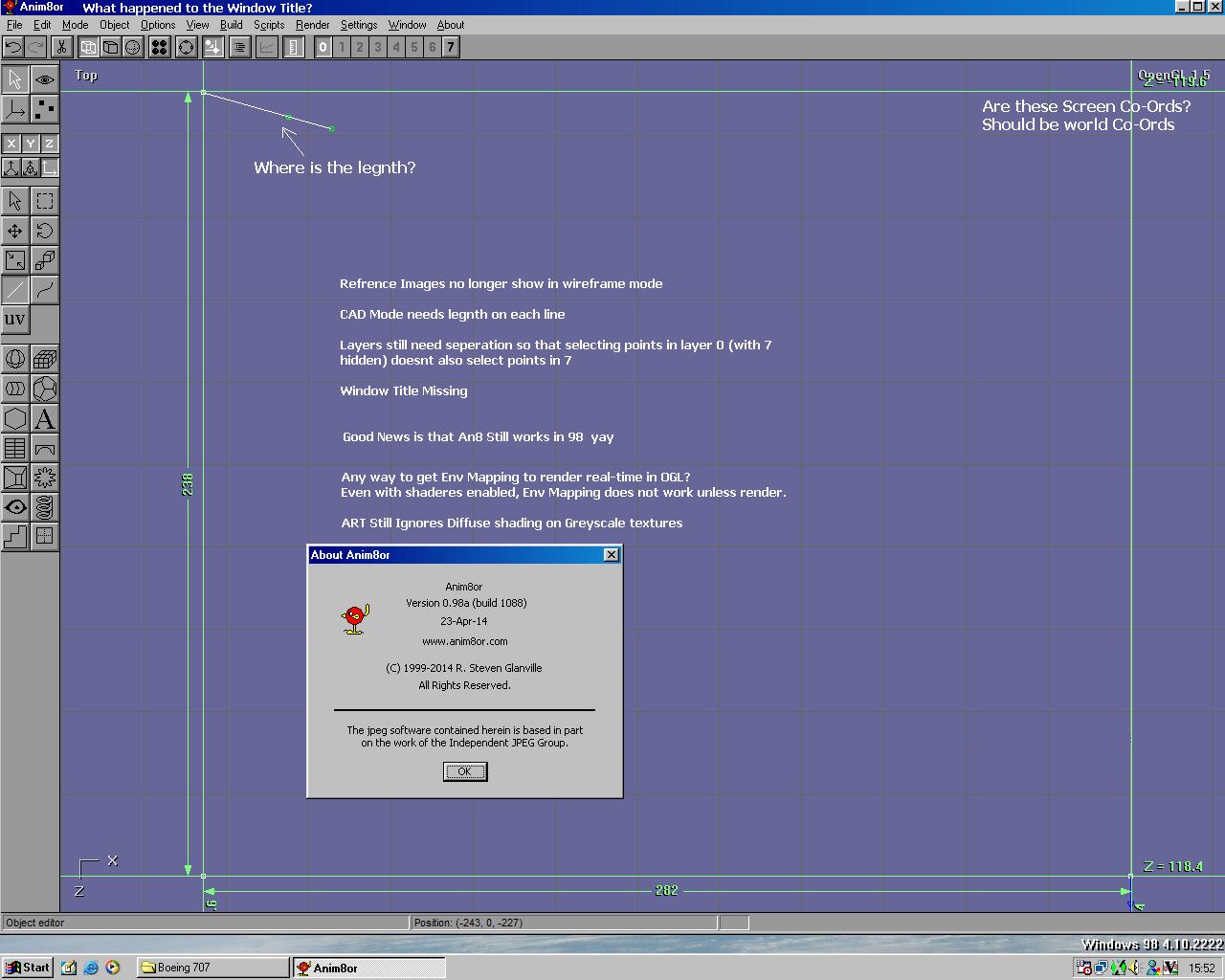This screenshot has width=1225, height=980.
Task: Toggle the X axis lock
Action: click(11, 144)
